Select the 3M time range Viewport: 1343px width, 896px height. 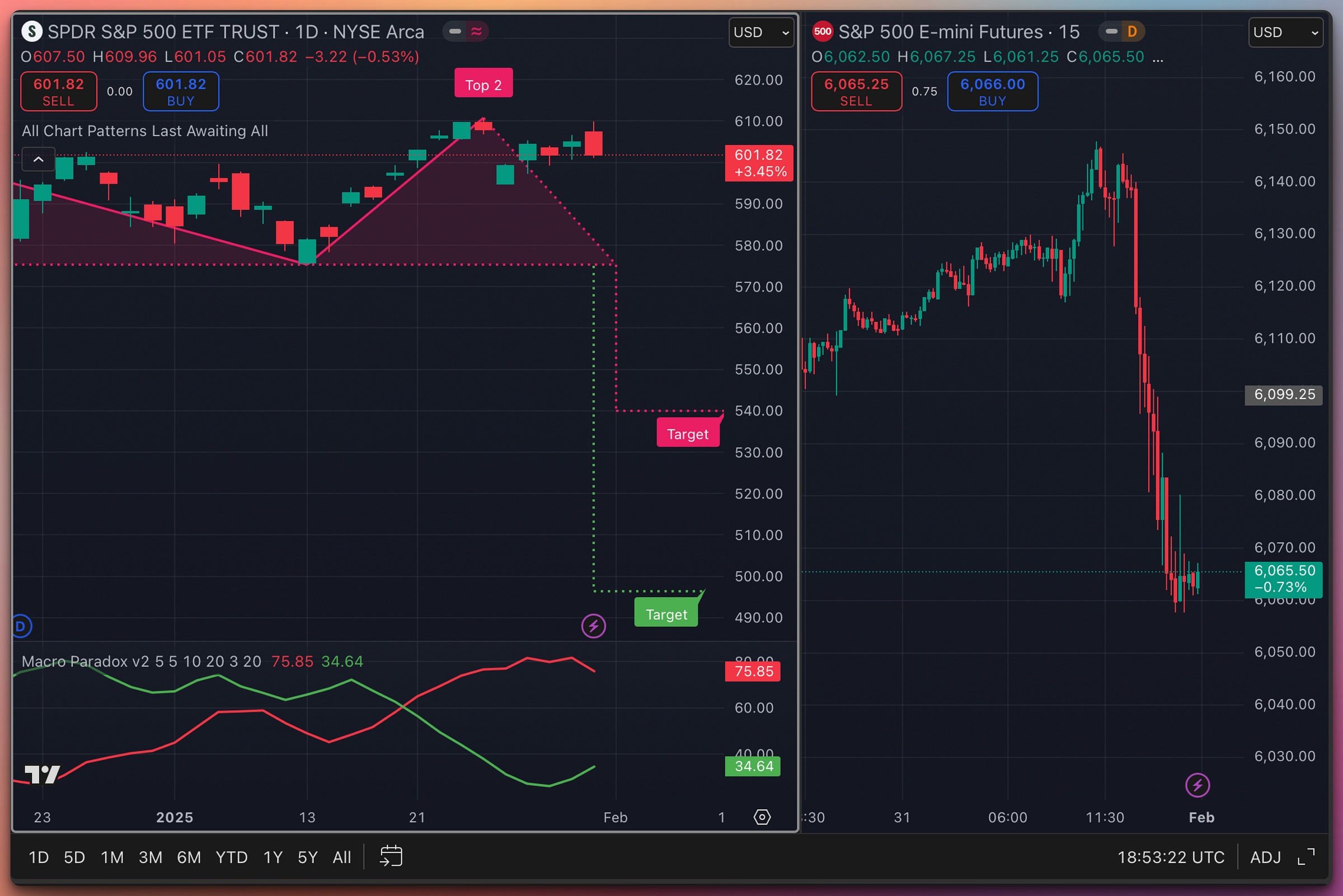(x=150, y=857)
